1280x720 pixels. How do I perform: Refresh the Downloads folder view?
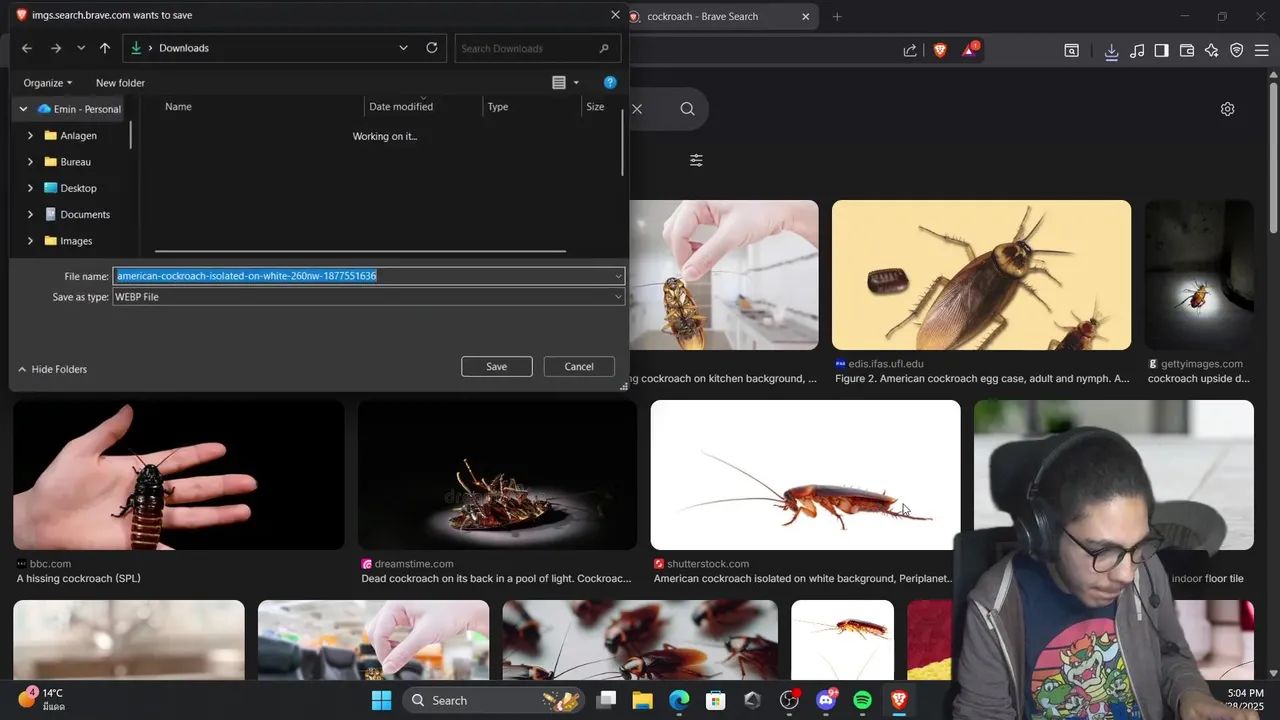click(x=432, y=48)
